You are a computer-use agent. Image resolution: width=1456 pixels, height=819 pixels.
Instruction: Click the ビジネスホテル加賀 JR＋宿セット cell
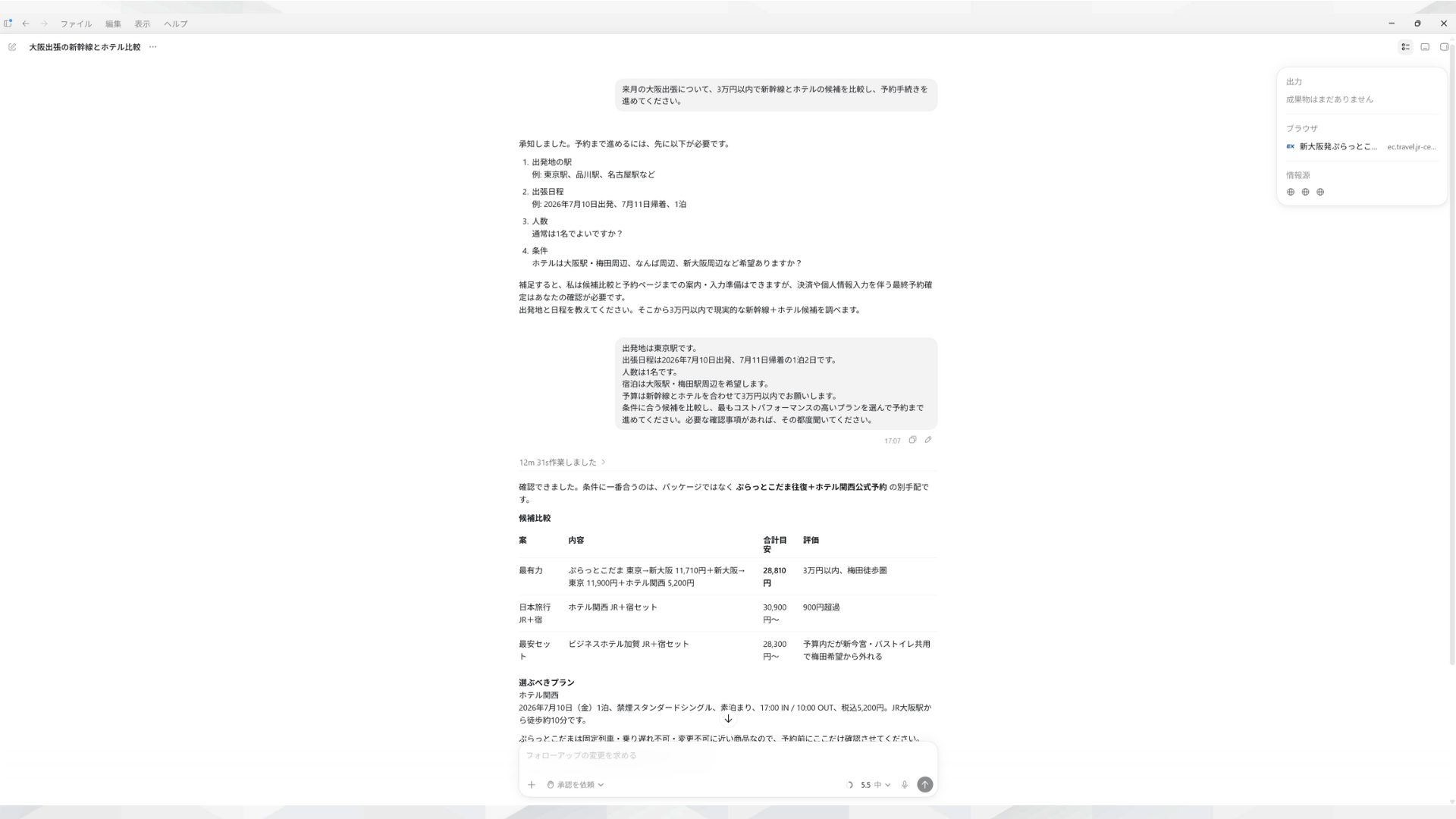[x=629, y=645]
